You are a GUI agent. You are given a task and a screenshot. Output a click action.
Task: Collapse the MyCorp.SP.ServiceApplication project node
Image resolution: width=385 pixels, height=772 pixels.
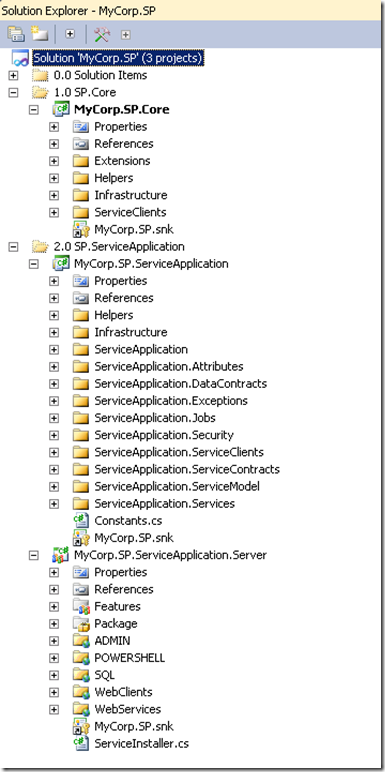(33, 264)
